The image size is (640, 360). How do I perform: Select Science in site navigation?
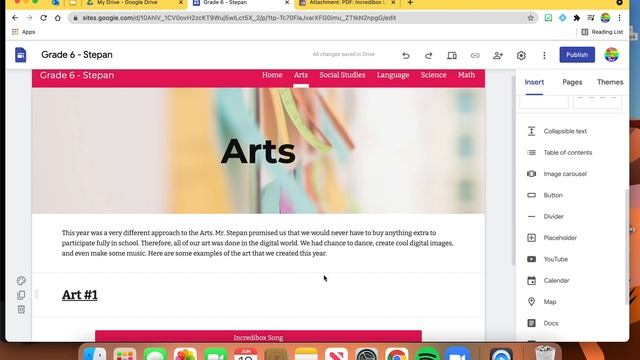433,75
